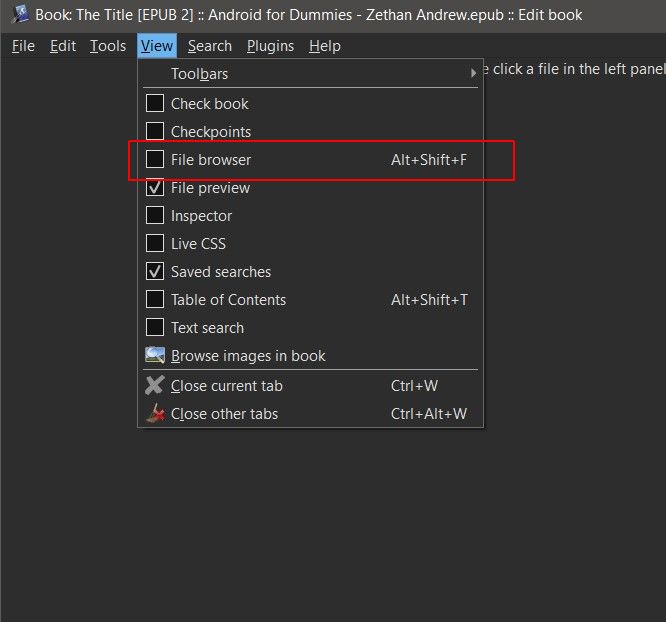Turn on the Inspector panel
The height and width of the screenshot is (622, 666).
[155, 216]
